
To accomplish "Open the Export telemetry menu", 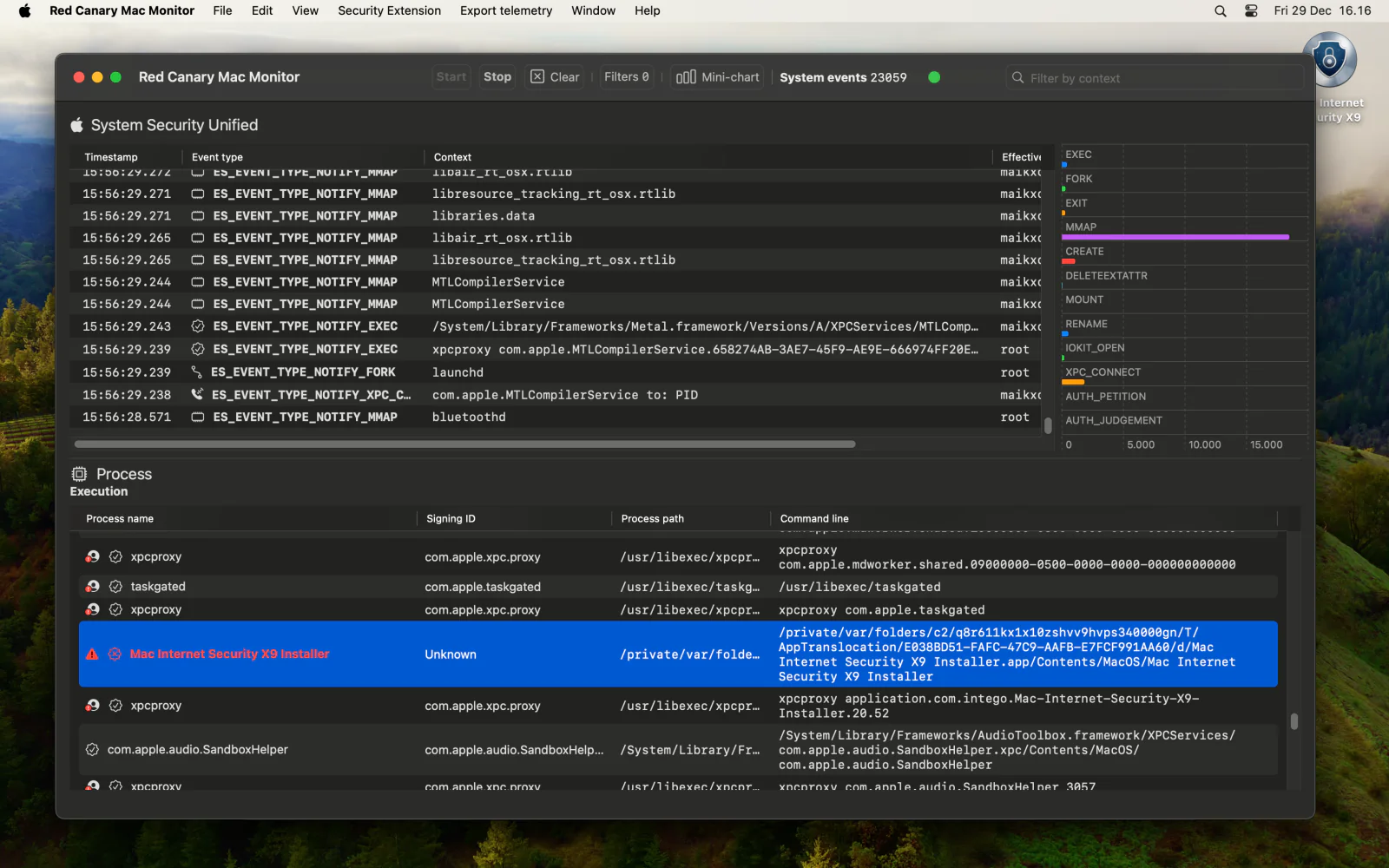I will 506,11.
